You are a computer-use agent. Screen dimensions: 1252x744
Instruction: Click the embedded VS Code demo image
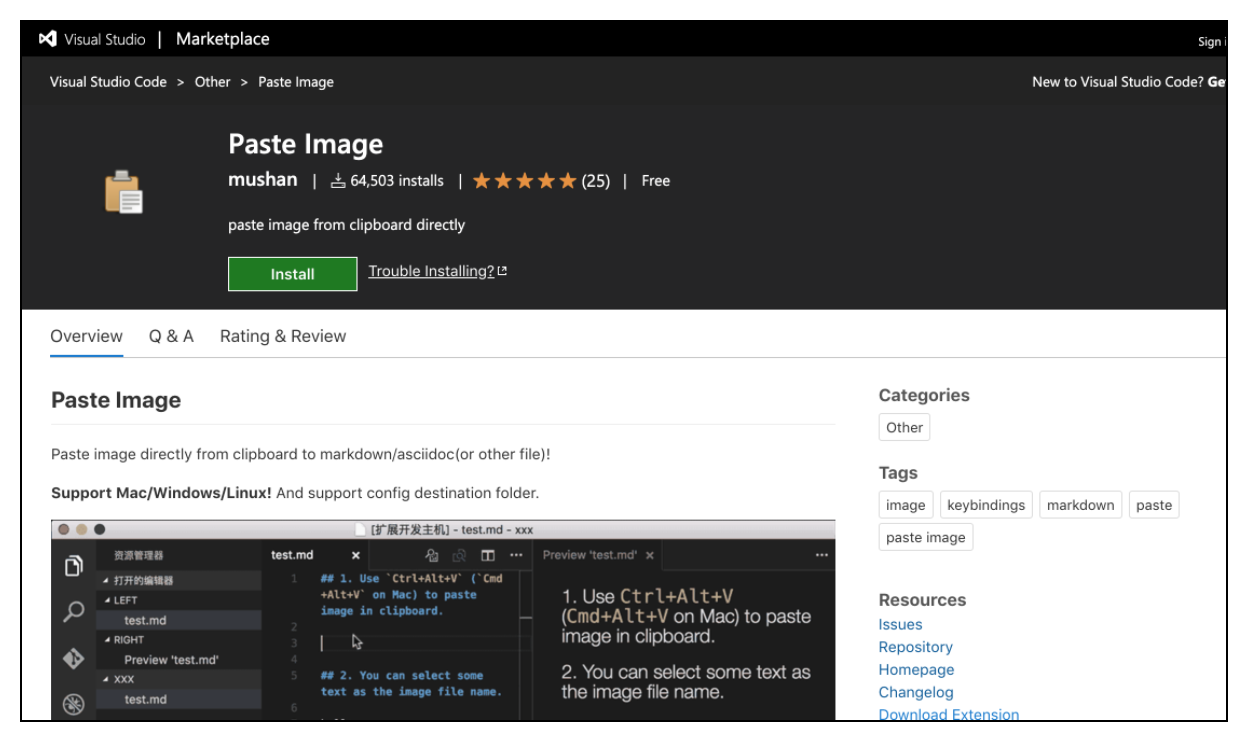point(443,620)
